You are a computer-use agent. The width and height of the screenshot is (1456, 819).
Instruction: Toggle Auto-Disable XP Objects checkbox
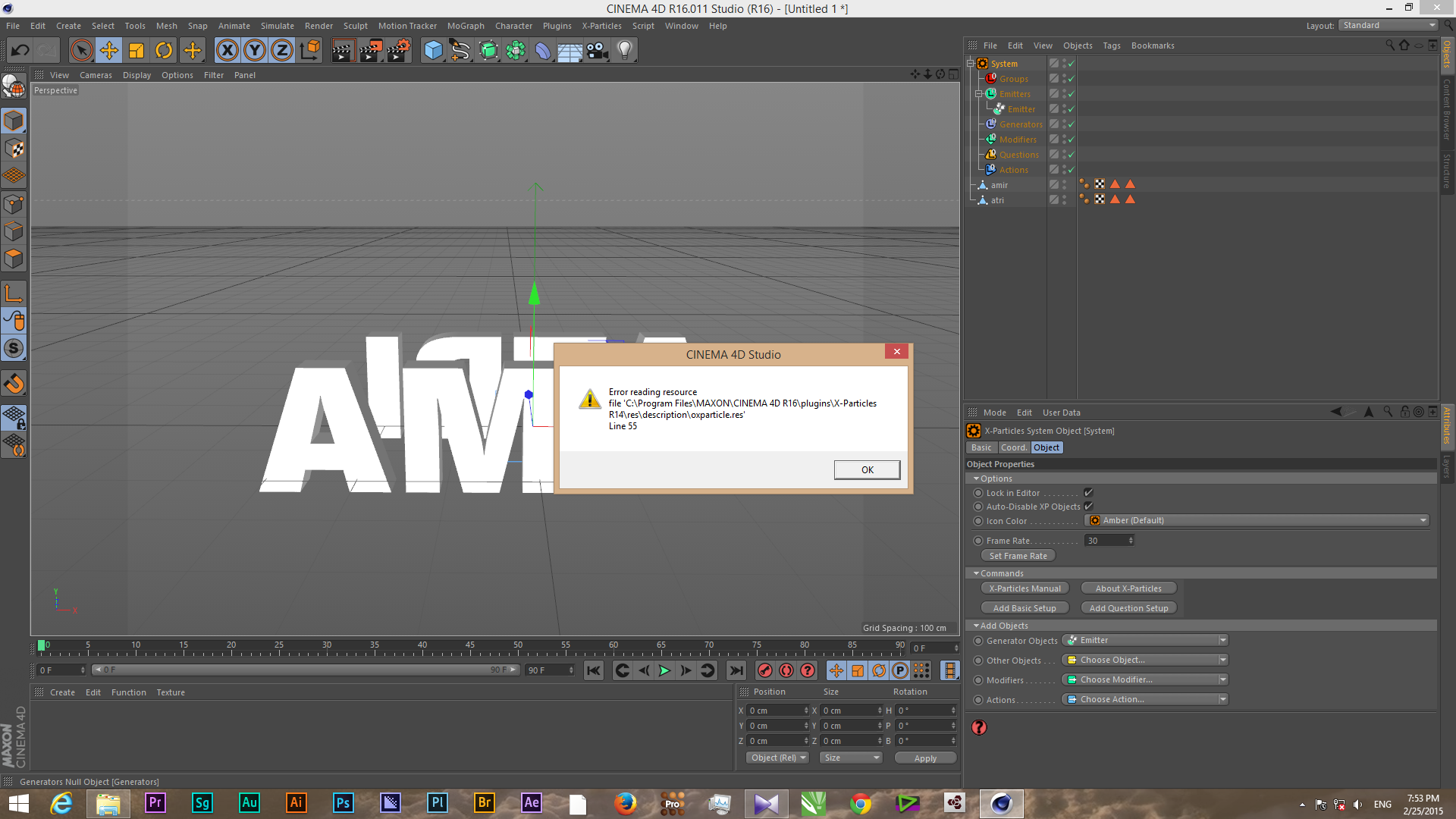click(1088, 507)
